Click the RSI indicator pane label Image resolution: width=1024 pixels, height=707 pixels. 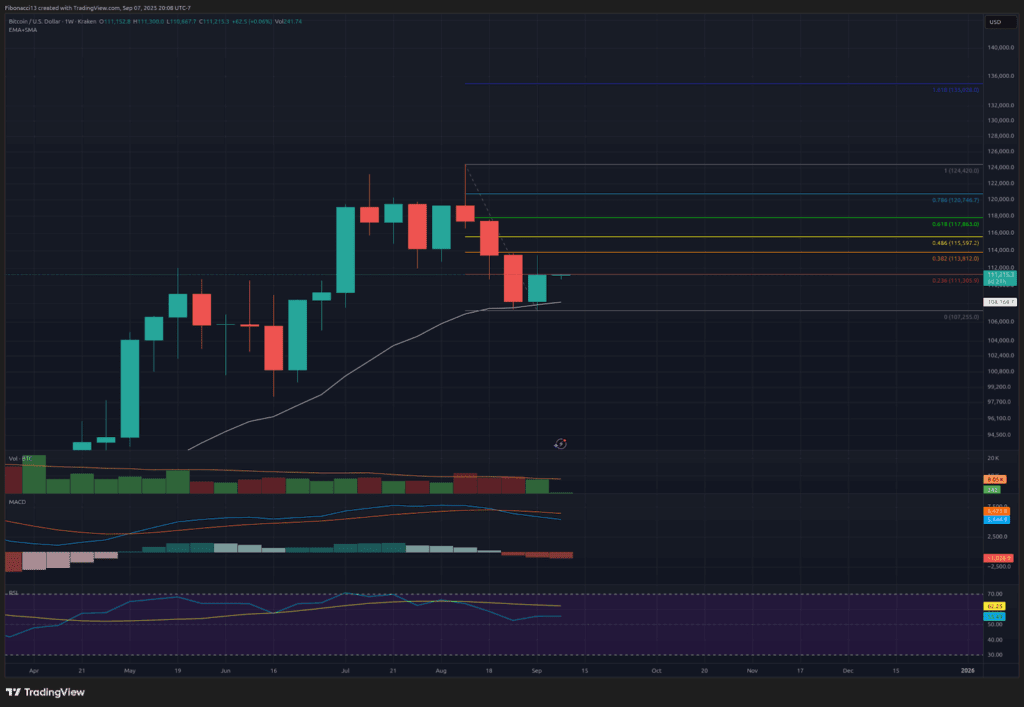point(14,592)
